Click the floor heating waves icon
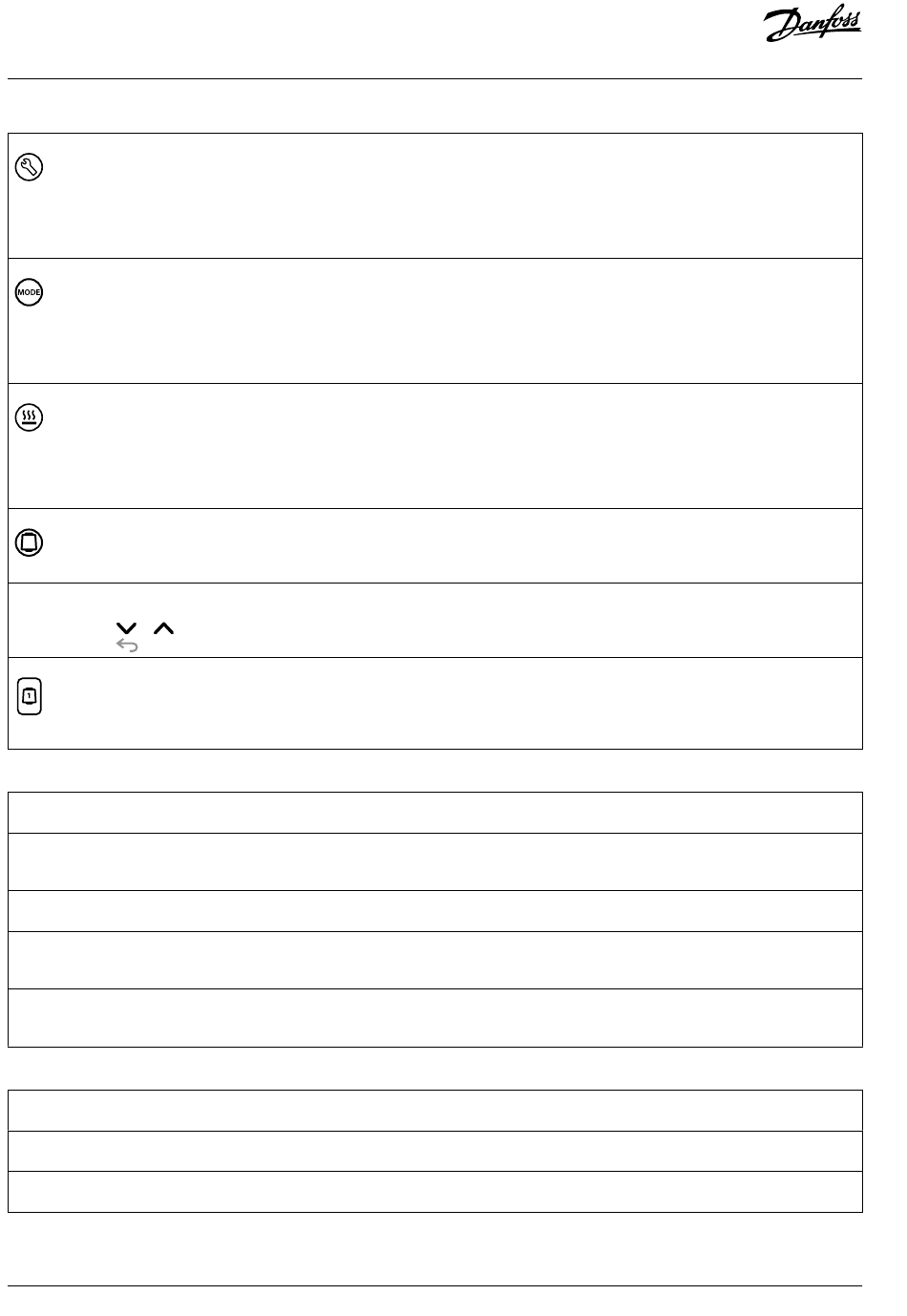907x1316 pixels. coord(30,418)
